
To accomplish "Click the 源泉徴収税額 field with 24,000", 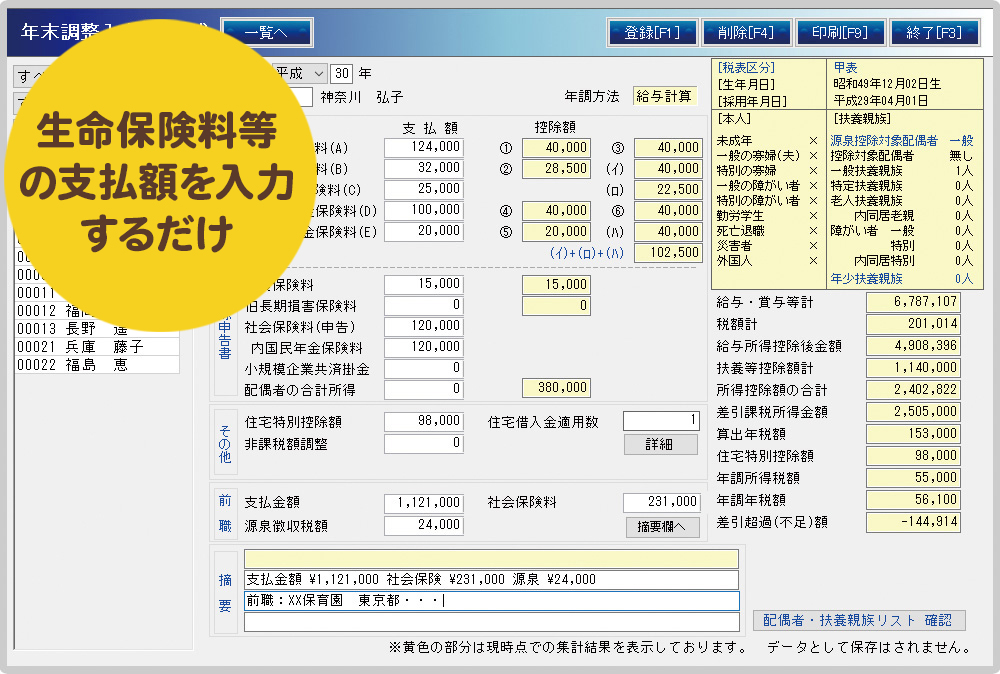I will (x=424, y=525).
